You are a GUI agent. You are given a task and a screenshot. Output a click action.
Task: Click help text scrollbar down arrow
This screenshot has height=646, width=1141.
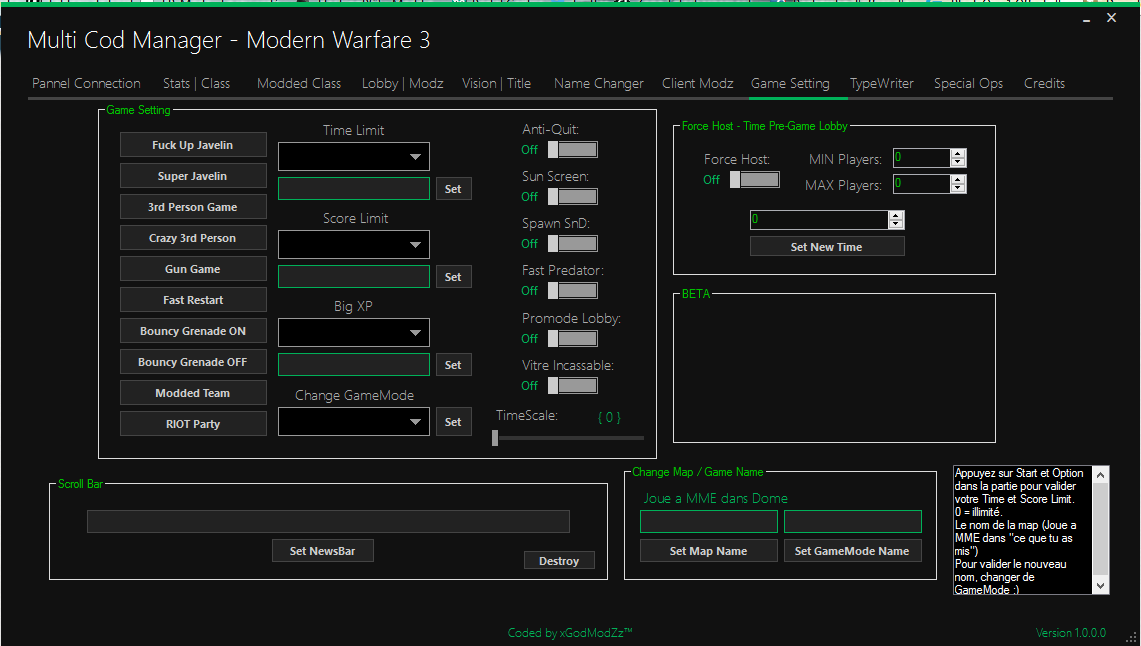pyautogui.click(x=1101, y=586)
